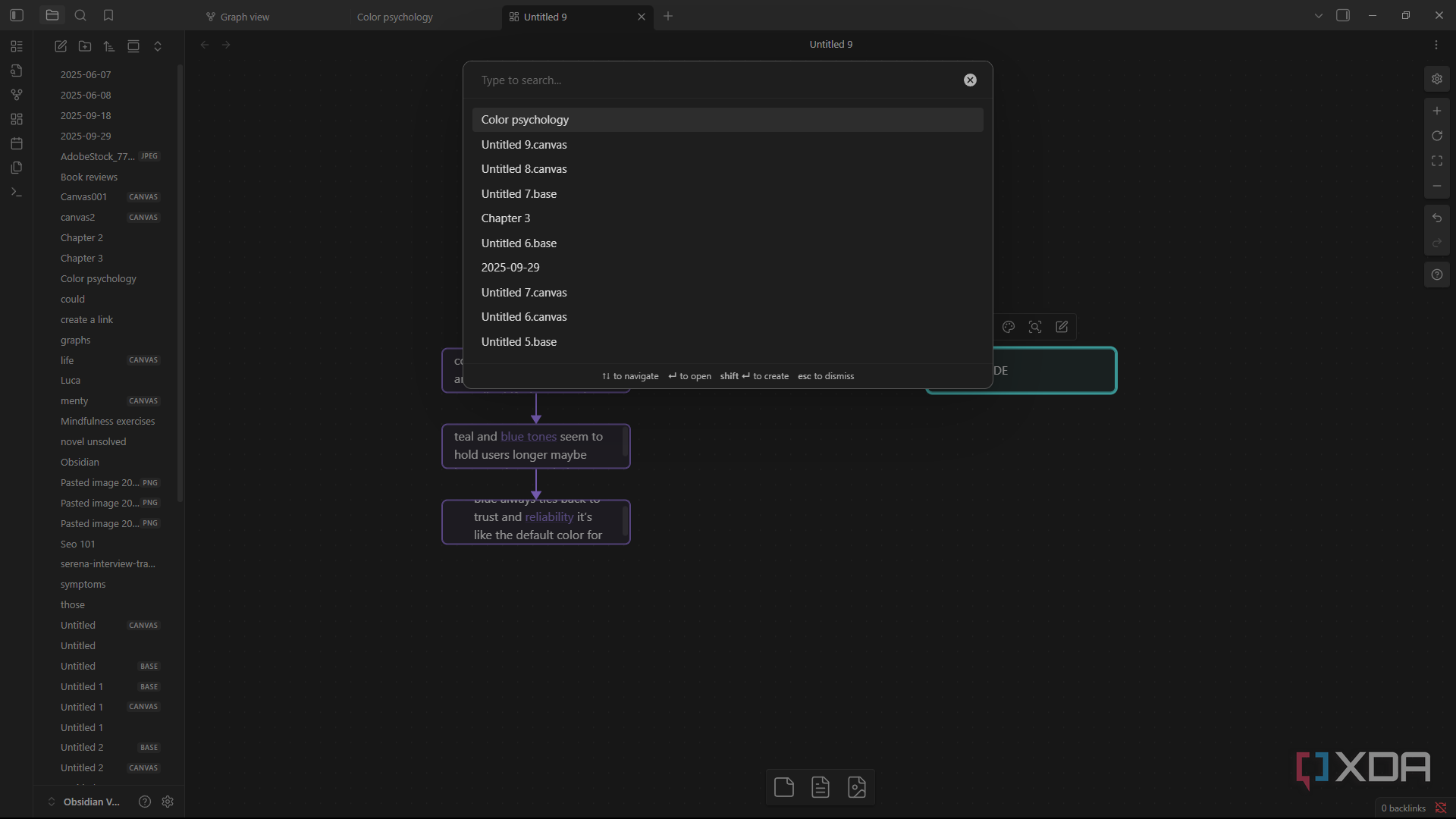
Task: Toggle the left sidebar collapse icon
Action: (x=17, y=15)
